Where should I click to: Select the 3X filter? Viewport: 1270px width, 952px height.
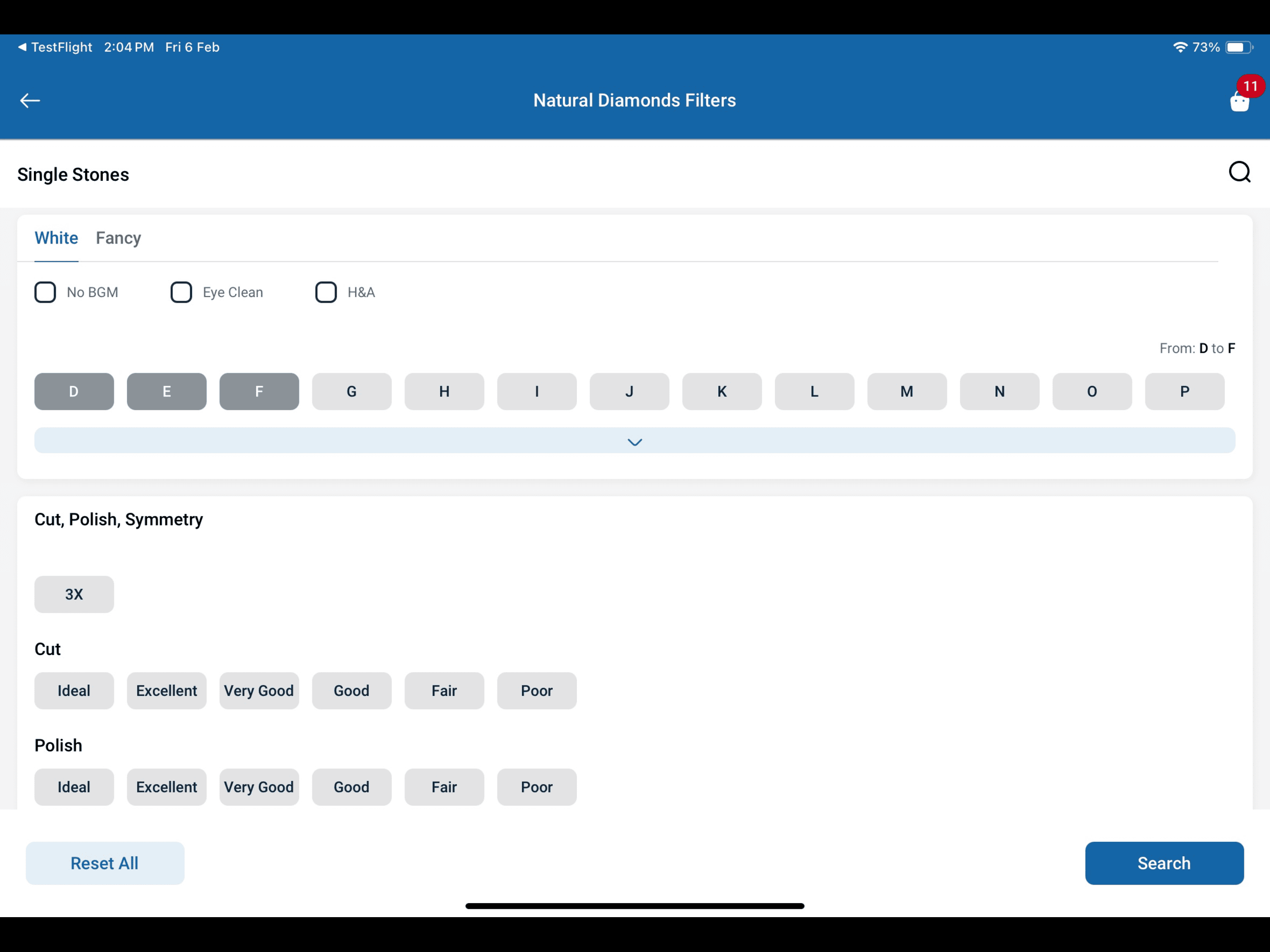tap(74, 594)
